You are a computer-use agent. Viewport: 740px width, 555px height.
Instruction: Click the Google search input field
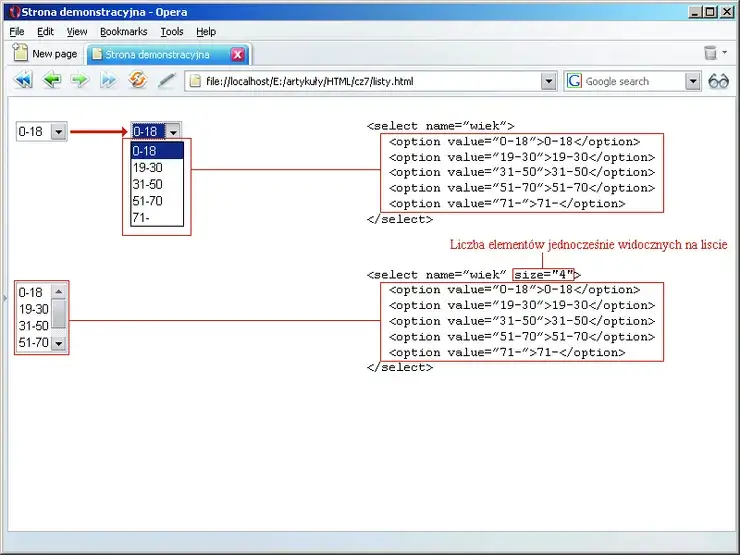click(634, 82)
